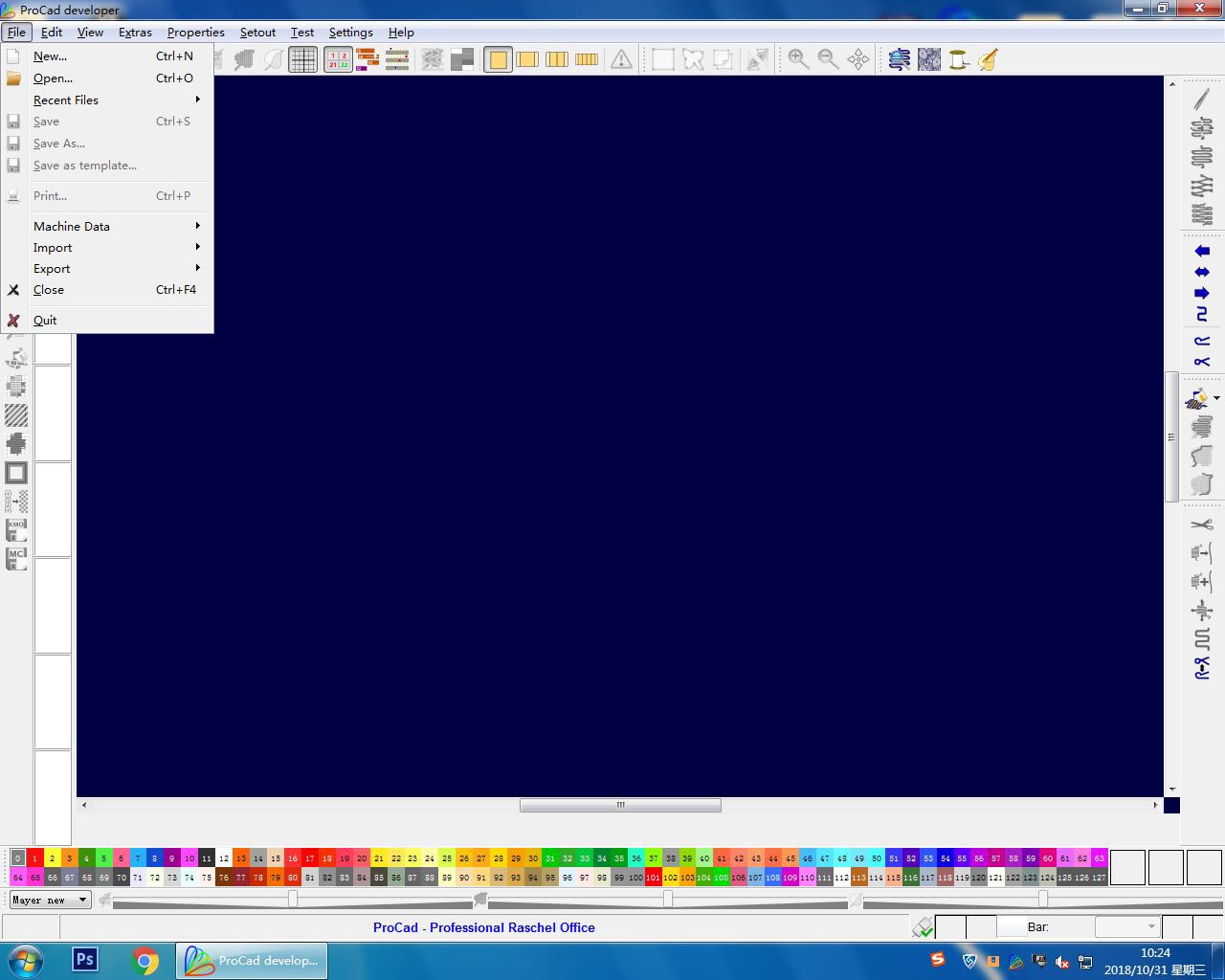Click the scissors icon in right toolbar

[1202, 523]
